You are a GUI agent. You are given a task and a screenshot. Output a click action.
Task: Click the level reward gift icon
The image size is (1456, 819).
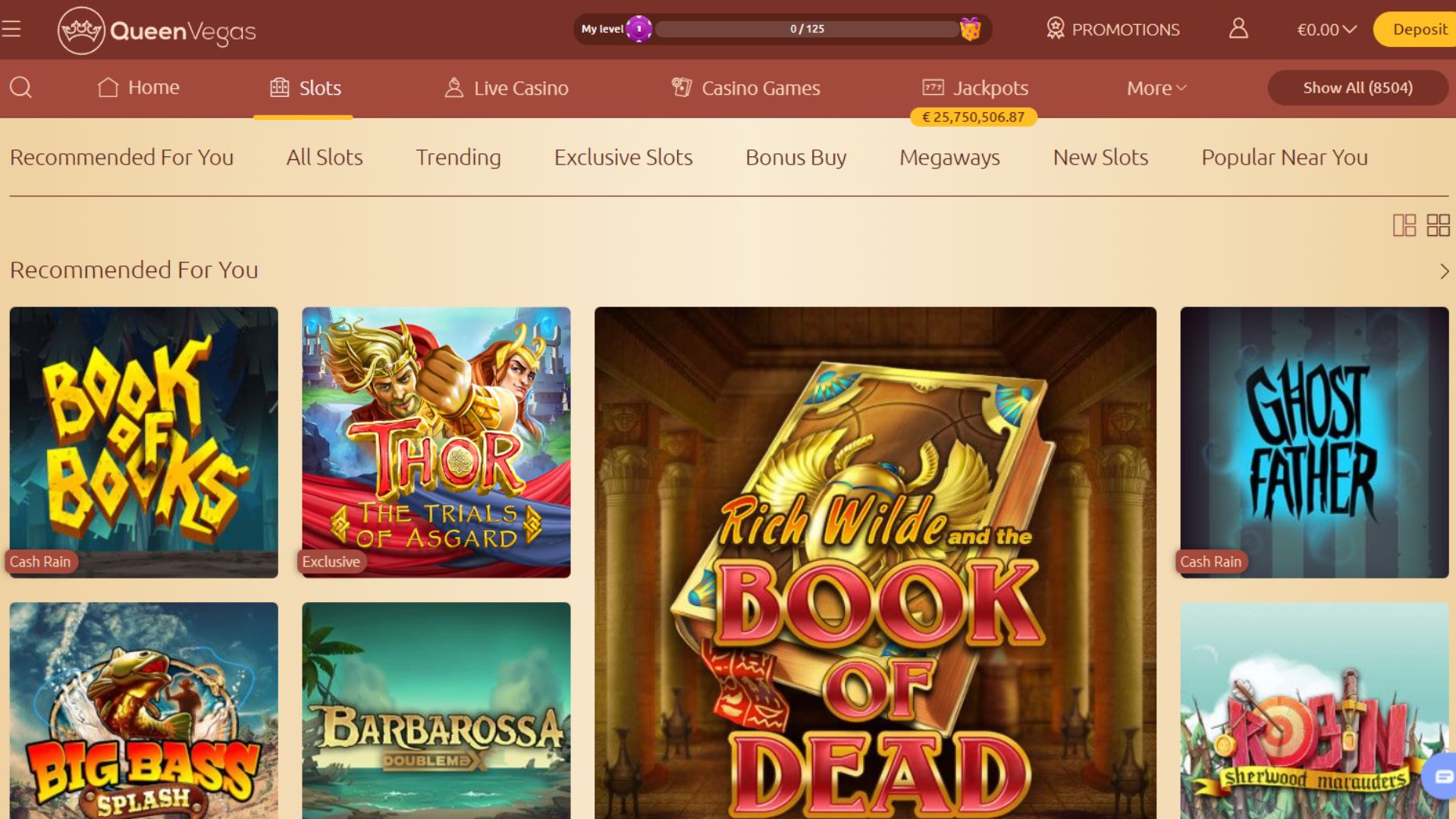coord(970,29)
